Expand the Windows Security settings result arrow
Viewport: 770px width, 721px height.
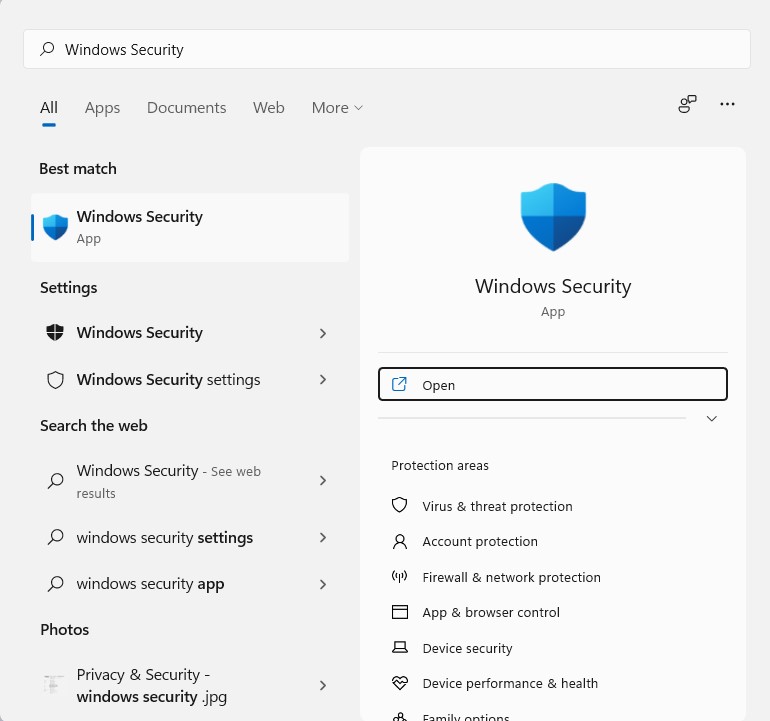[322, 380]
